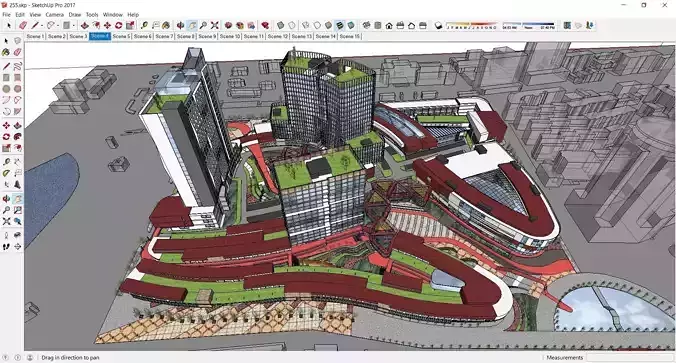Select the Axes tool in left toolbar

(x=6, y=185)
